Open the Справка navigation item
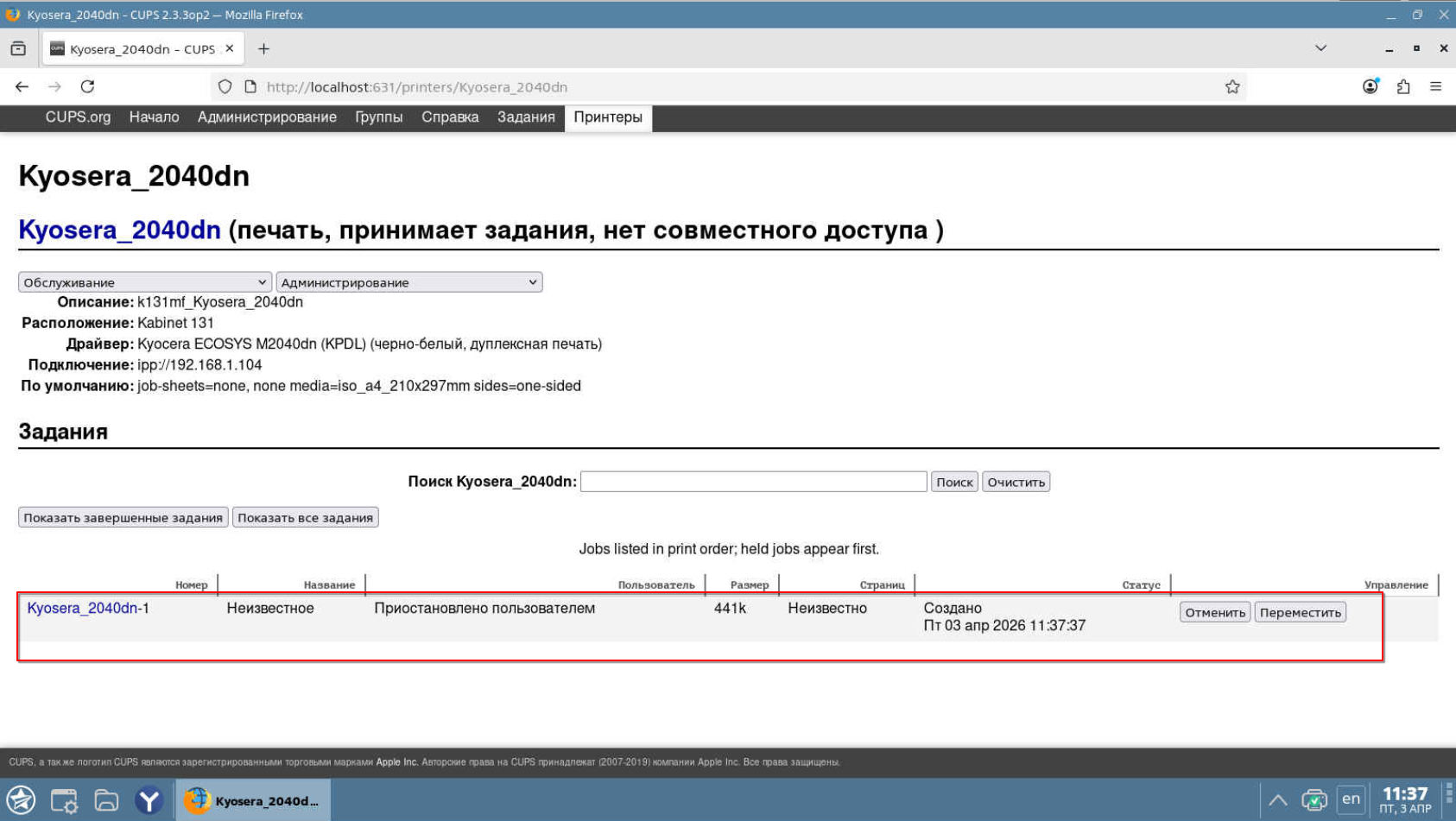Screen dimensions: 1456x821 pyautogui.click(x=449, y=117)
